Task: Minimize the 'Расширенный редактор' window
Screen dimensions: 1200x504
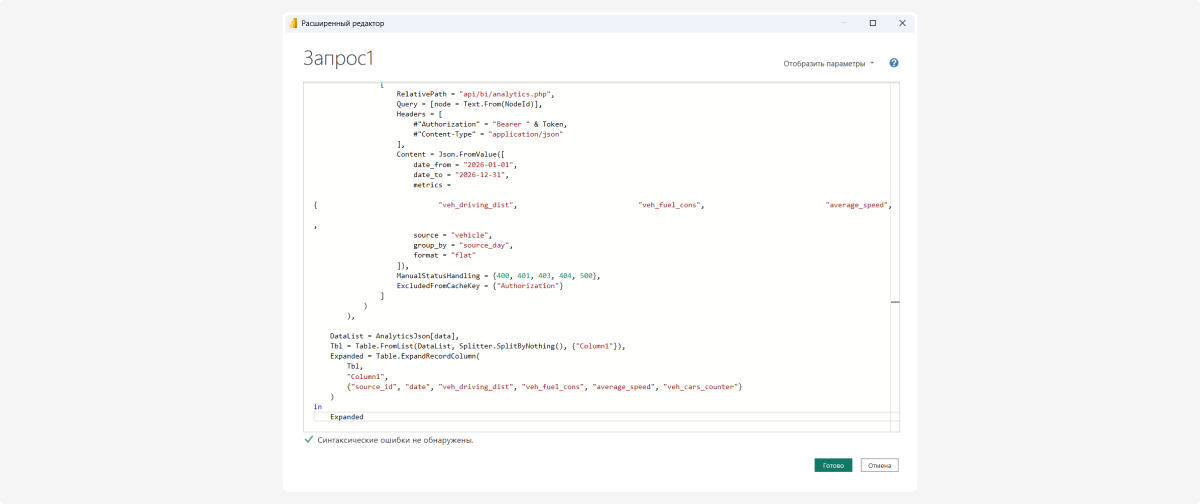Action: click(843, 23)
